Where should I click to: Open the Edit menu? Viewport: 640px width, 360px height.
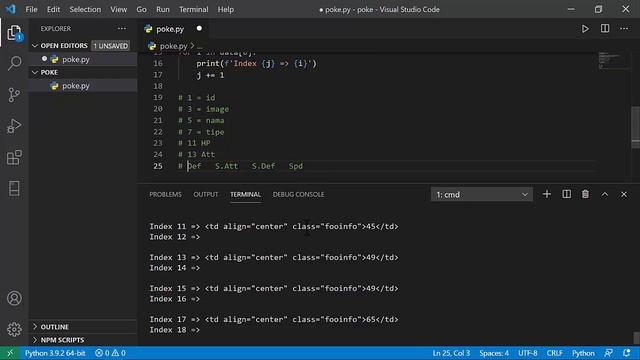pos(53,9)
